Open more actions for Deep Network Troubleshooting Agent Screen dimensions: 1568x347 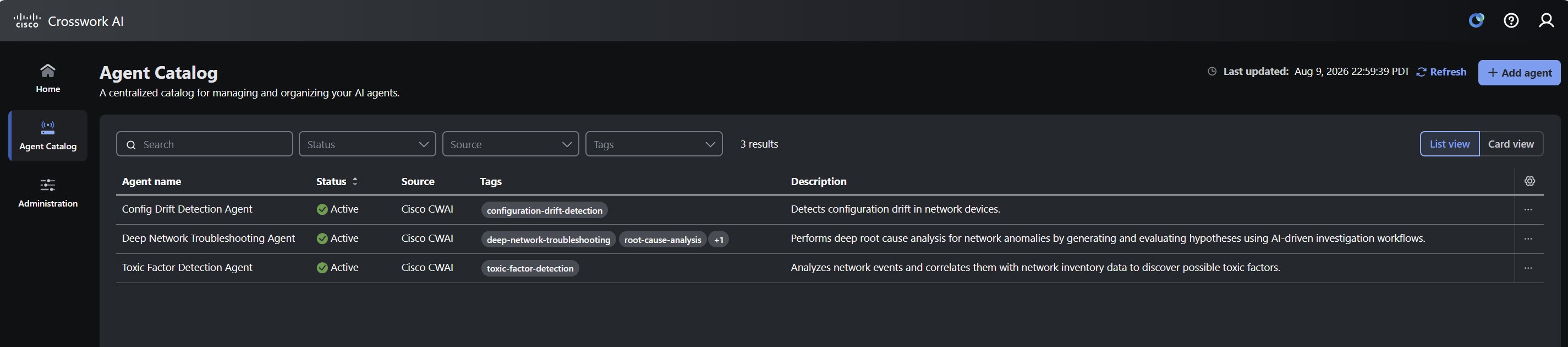(x=1528, y=238)
